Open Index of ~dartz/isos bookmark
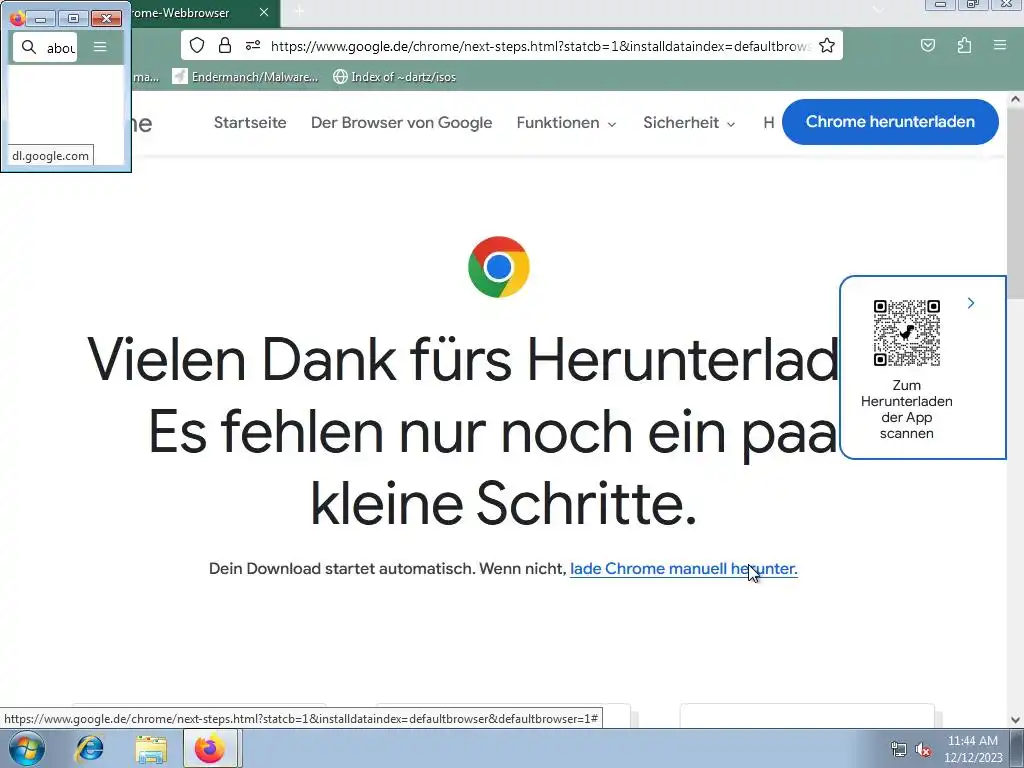Viewport: 1024px width, 768px height. [x=394, y=76]
